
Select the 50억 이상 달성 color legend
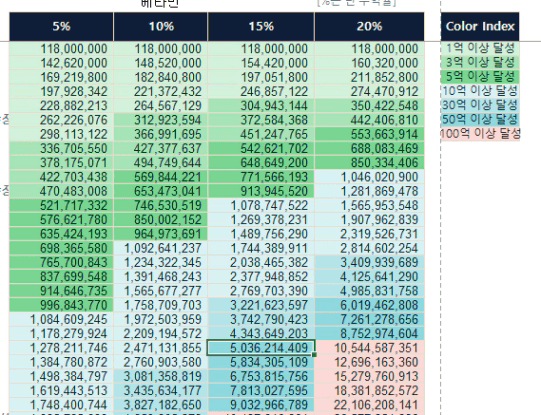point(480,119)
